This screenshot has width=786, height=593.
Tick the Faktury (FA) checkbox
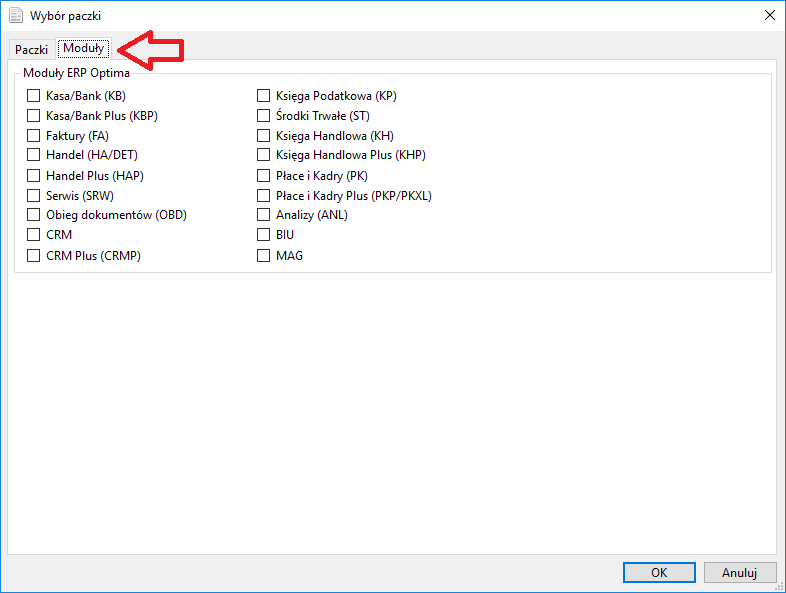point(34,136)
